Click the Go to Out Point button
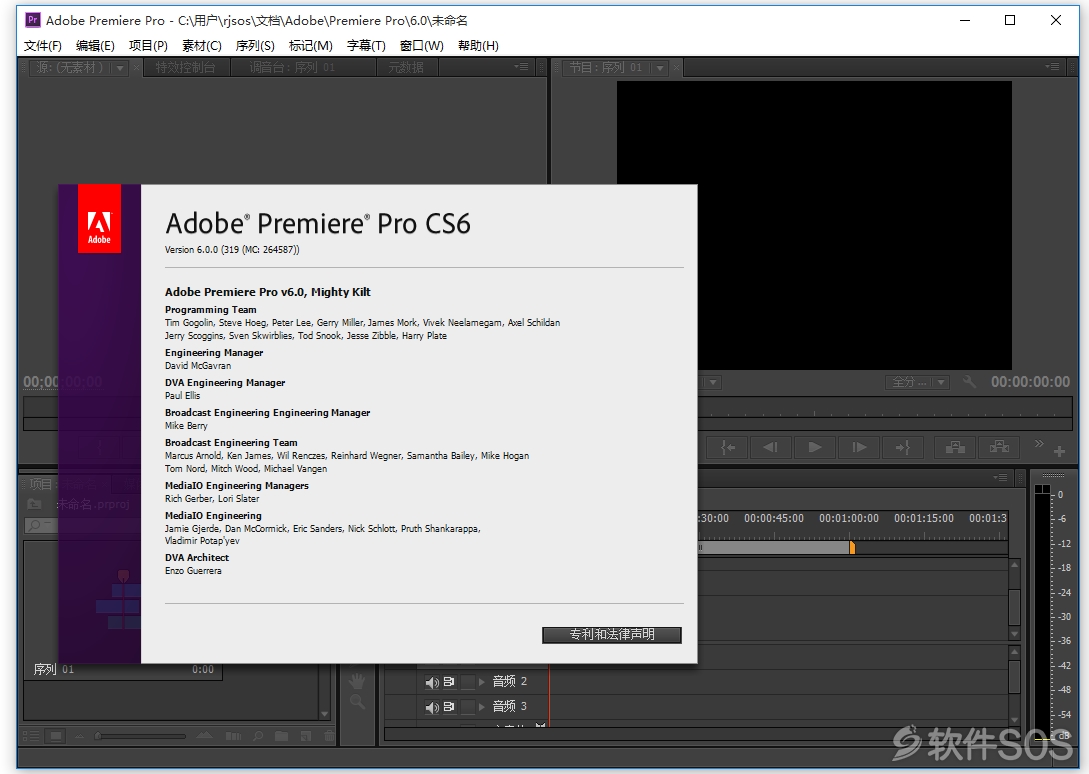Image resolution: width=1089 pixels, height=774 pixels. (903, 447)
